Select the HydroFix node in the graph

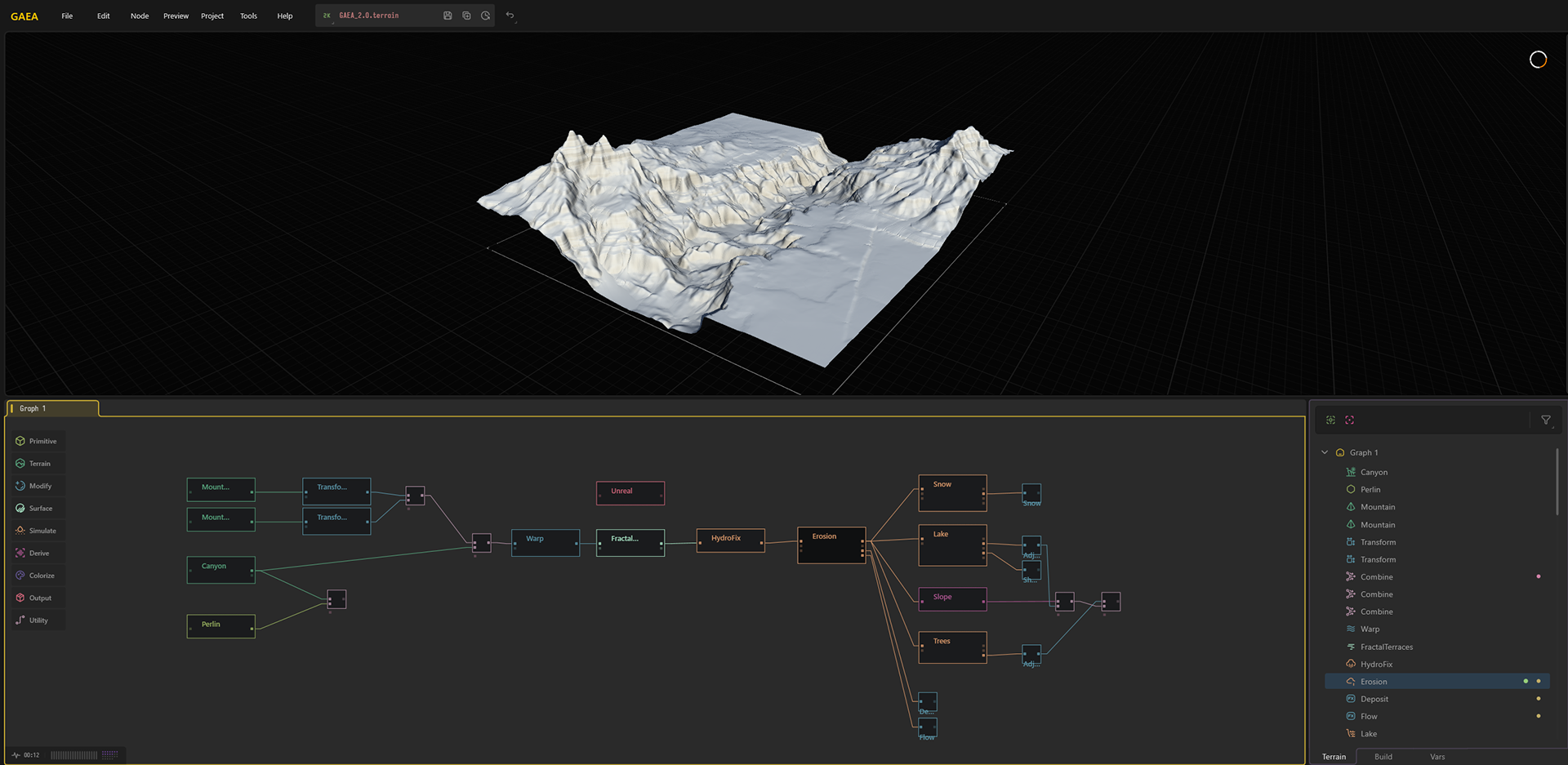click(x=731, y=540)
